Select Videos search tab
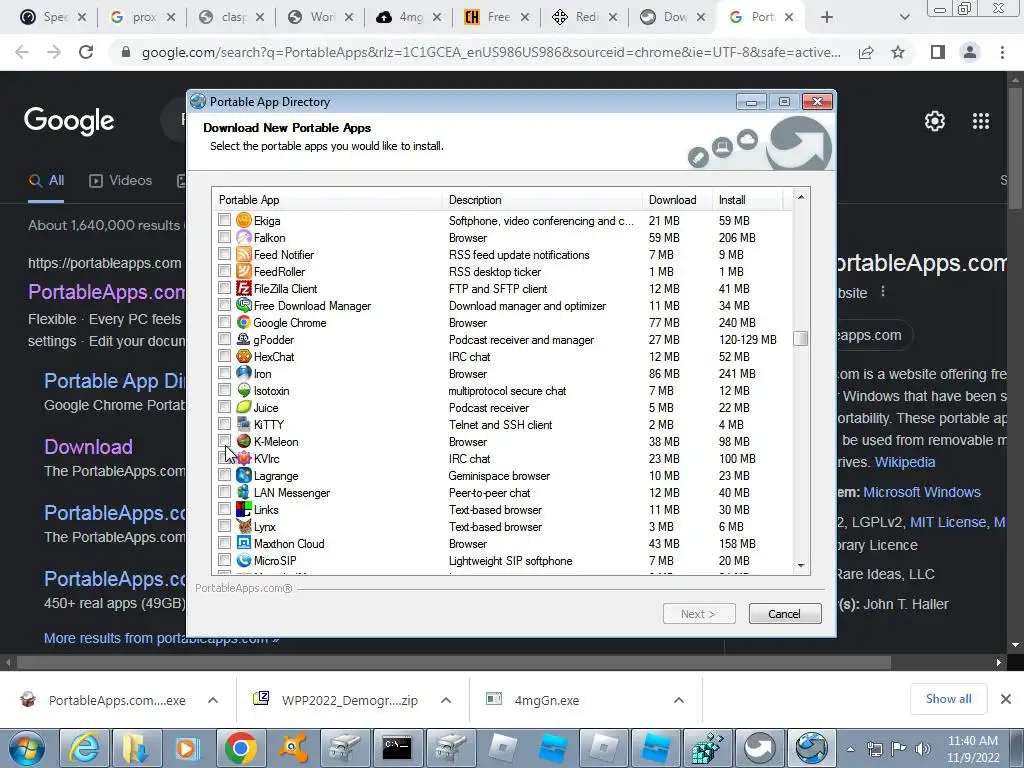The image size is (1024, 768). (121, 181)
